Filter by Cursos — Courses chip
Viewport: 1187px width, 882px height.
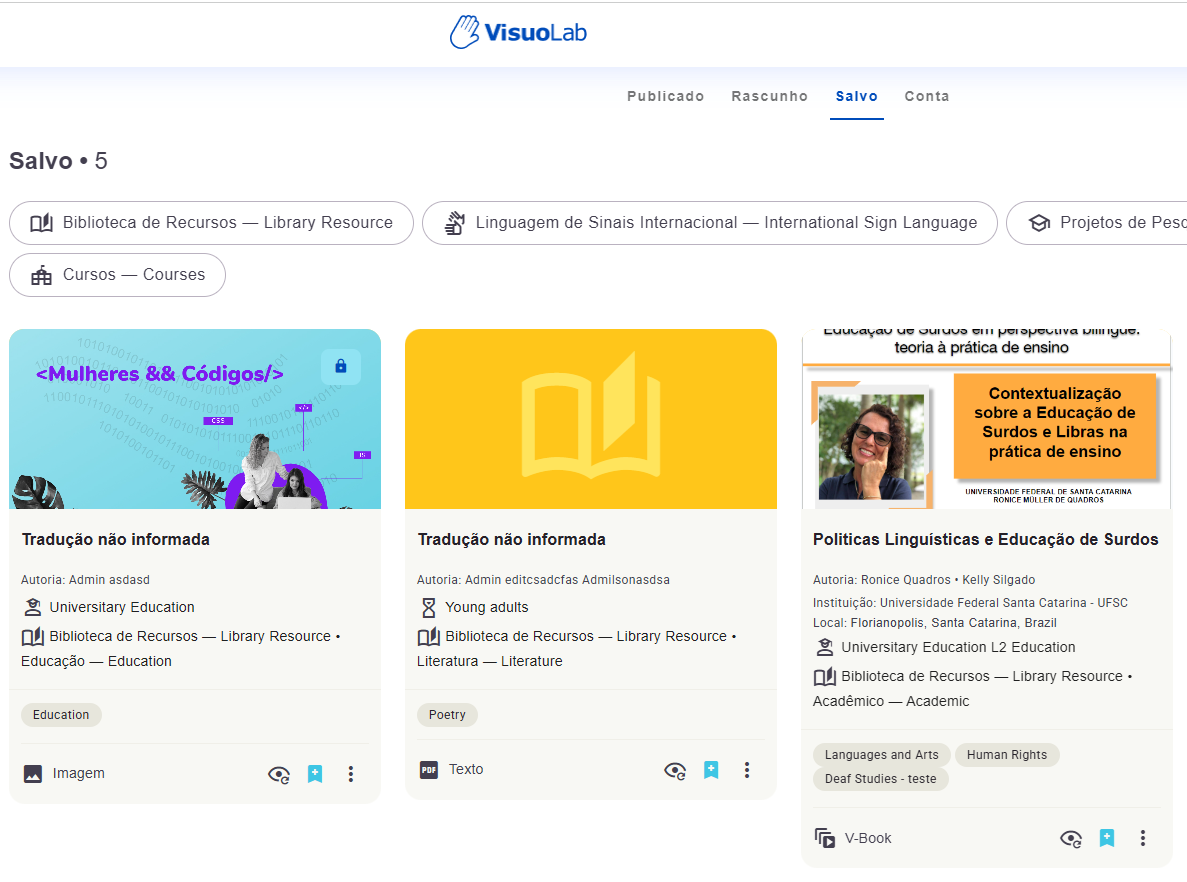point(117,274)
